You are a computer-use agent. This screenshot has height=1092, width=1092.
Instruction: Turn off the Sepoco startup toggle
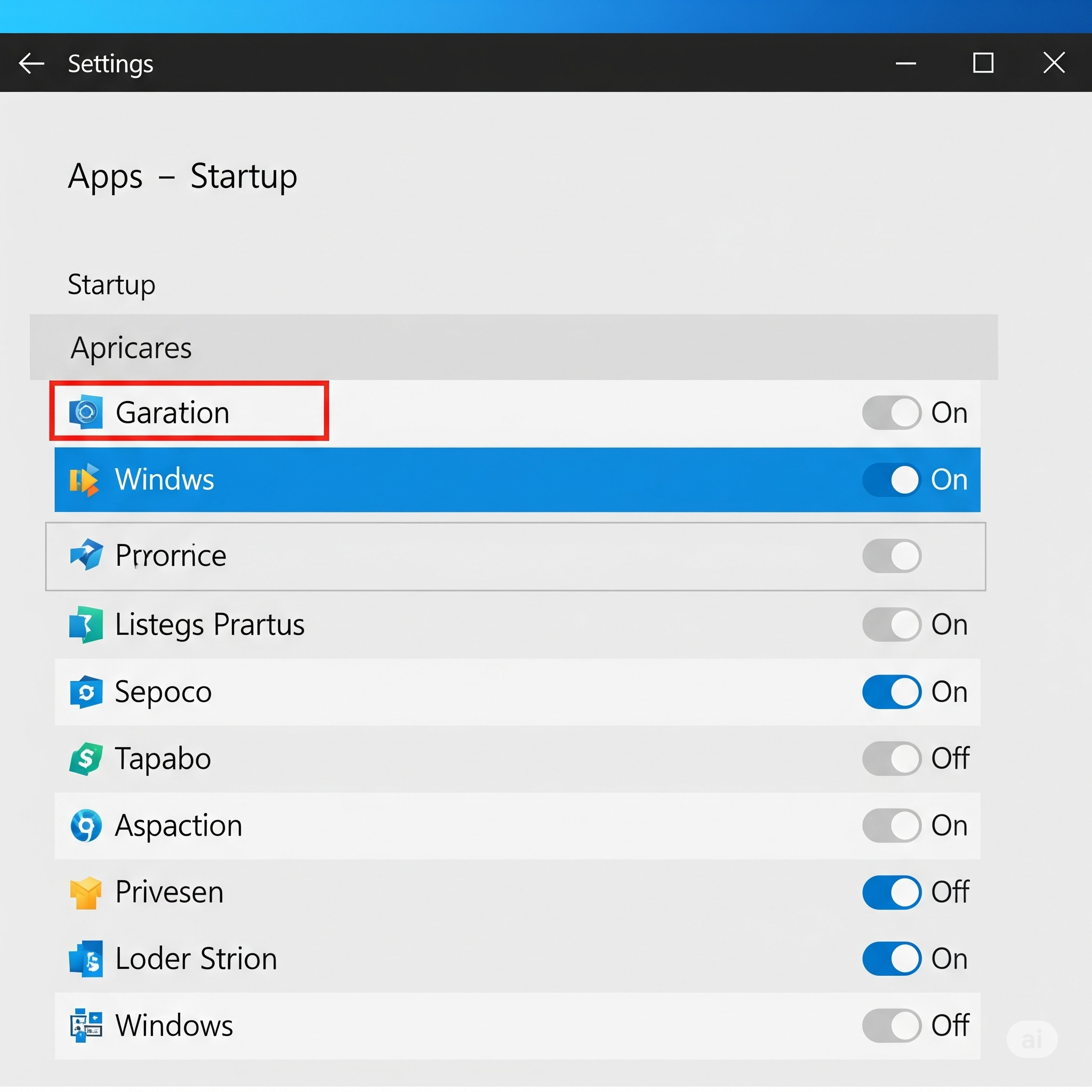coord(892,692)
